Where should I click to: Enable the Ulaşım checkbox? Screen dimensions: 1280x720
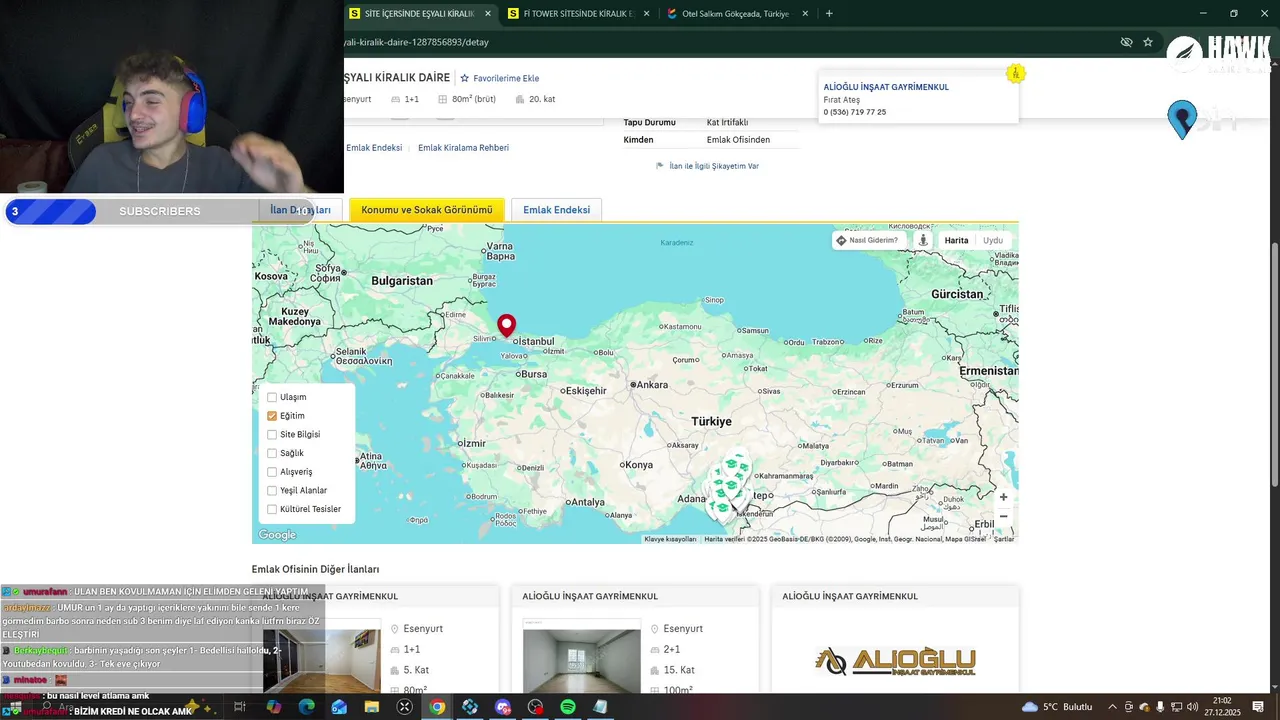pos(272,397)
